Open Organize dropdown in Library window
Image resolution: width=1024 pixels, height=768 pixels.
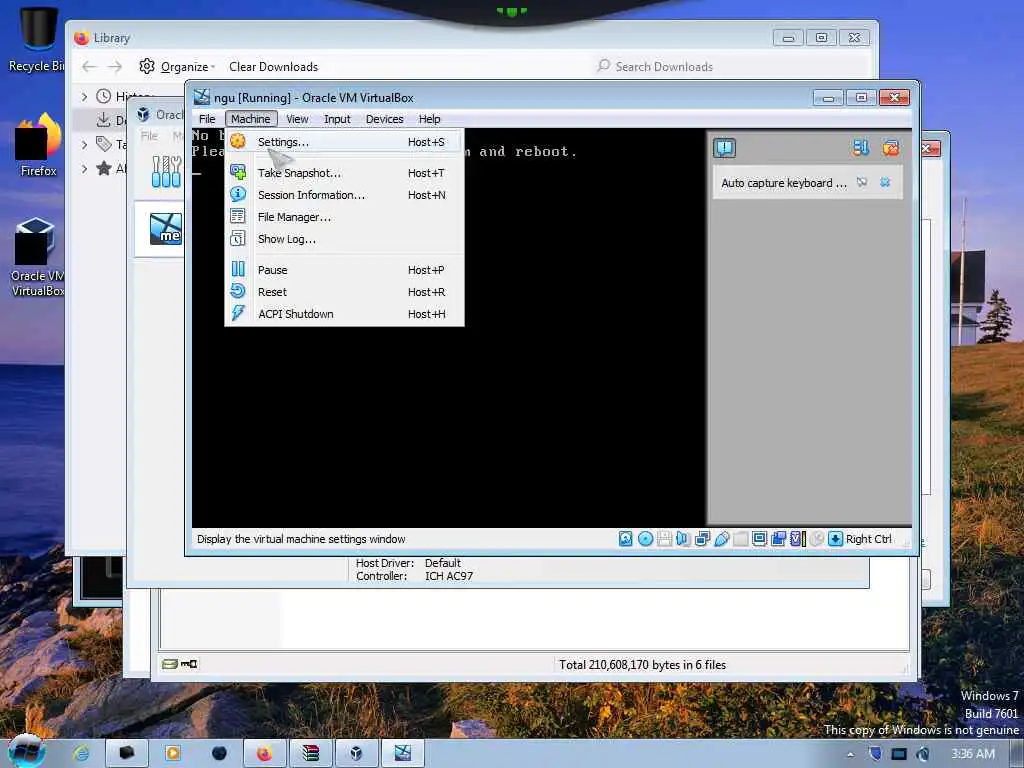[x=176, y=67]
